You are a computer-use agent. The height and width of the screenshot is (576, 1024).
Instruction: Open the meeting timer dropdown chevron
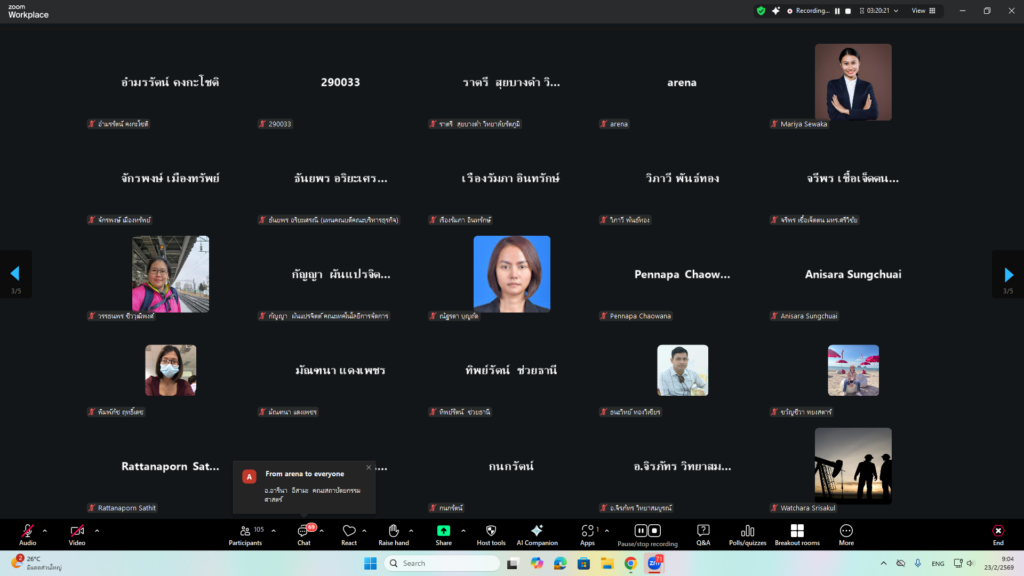[896, 11]
